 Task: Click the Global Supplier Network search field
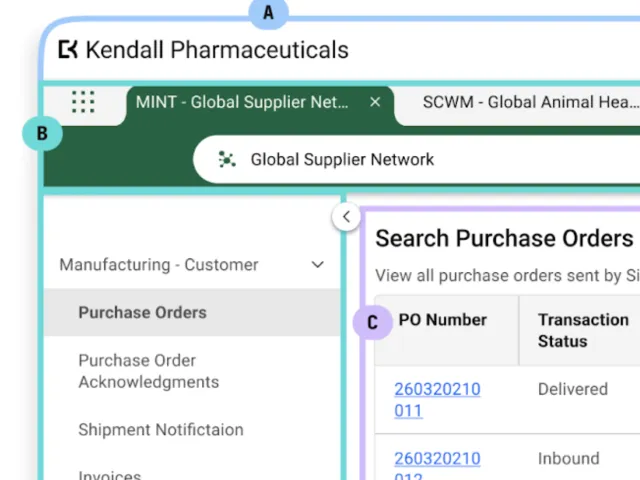click(417, 159)
